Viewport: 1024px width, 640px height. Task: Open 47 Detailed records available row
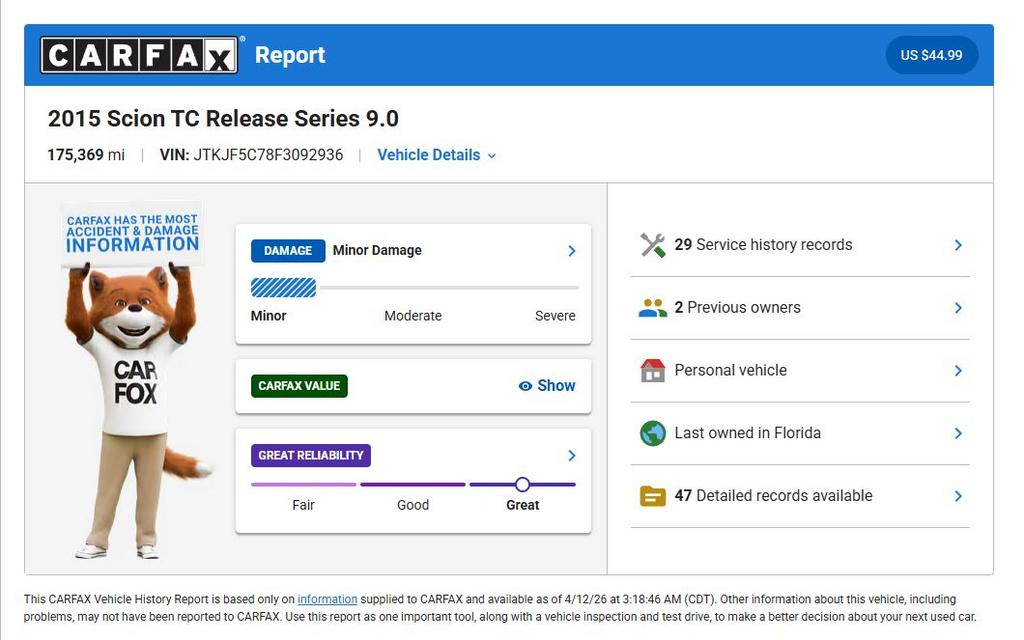coord(800,496)
